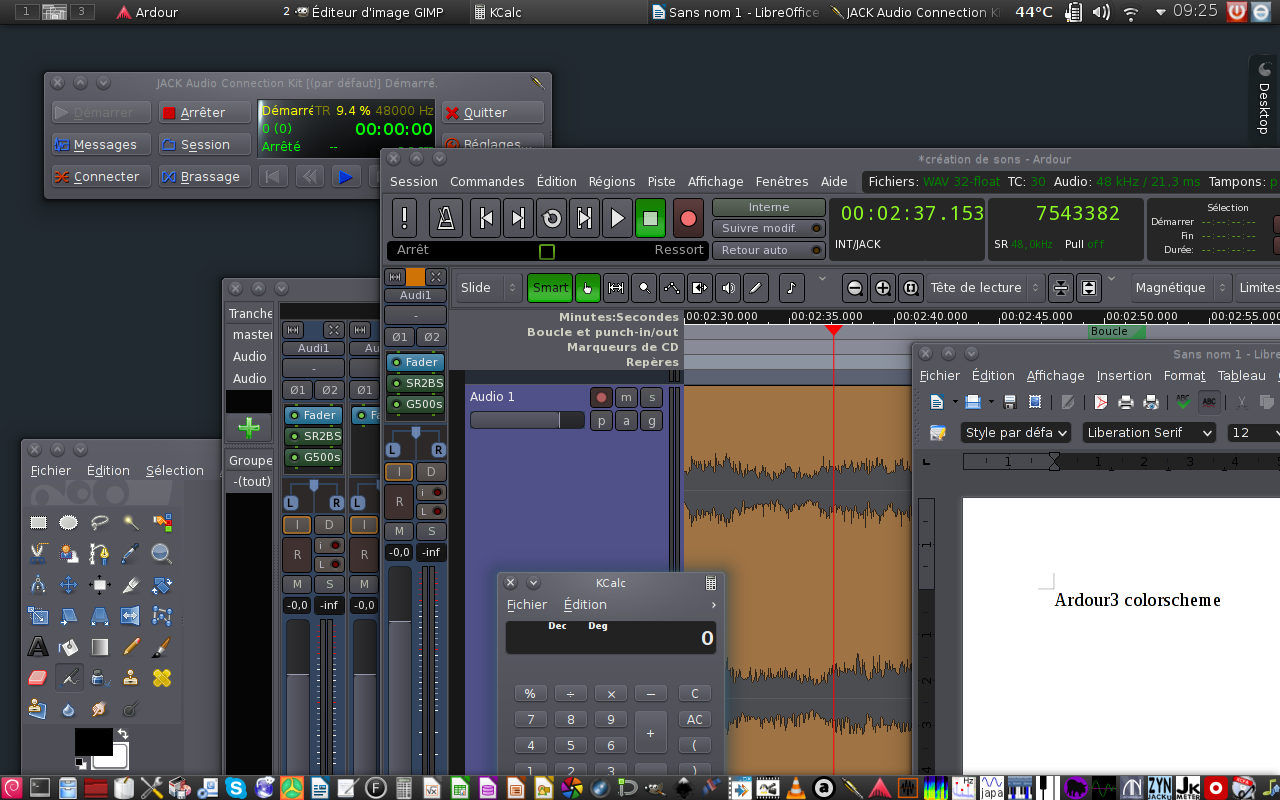Image resolution: width=1280 pixels, height=800 pixels.
Task: Select GIMP paths tool
Action: 100,553
